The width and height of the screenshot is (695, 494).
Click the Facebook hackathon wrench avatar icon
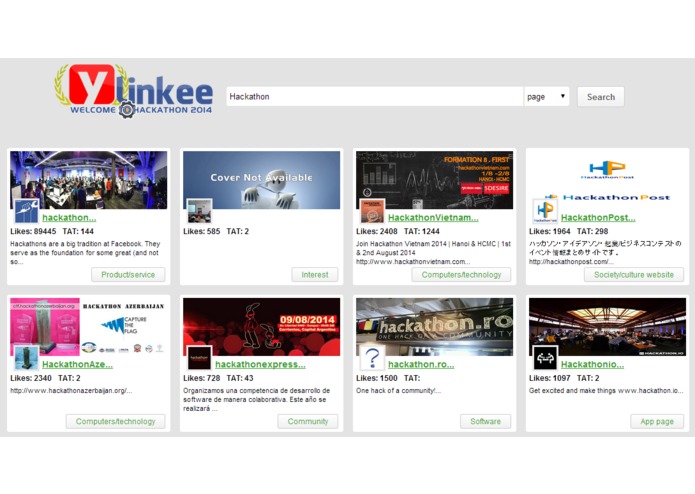click(27, 211)
